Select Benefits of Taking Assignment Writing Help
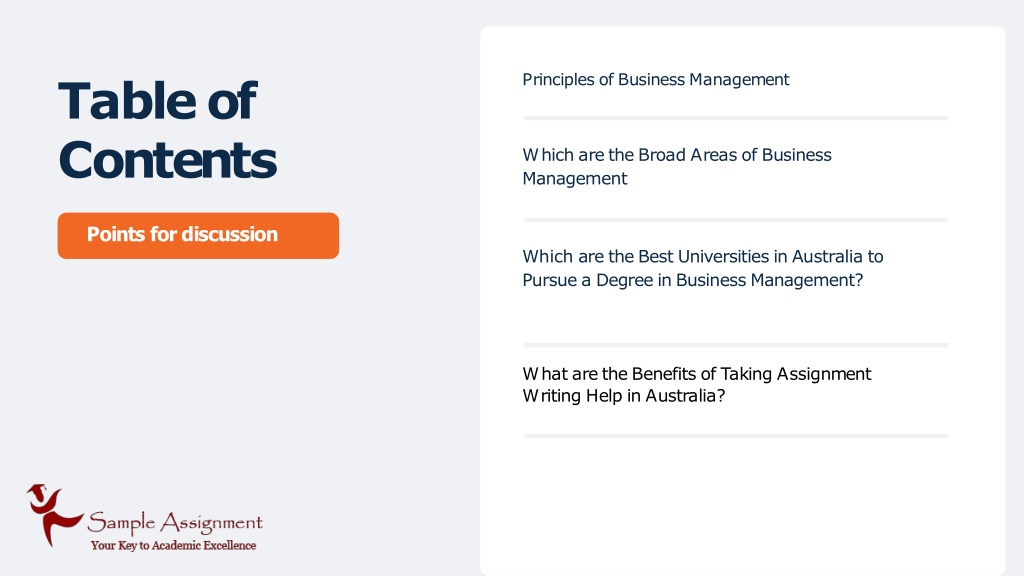Screen dimensions: 1024x576 pyautogui.click(x=696, y=385)
